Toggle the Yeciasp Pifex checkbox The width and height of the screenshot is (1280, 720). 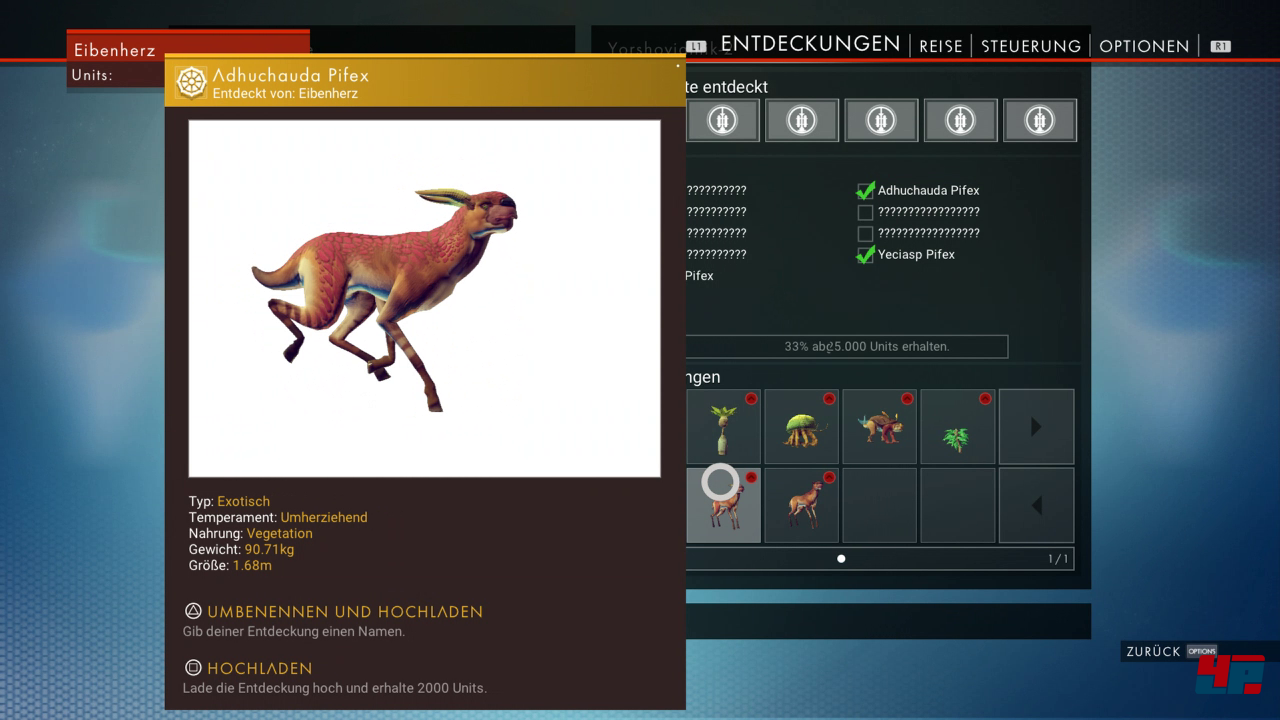865,254
